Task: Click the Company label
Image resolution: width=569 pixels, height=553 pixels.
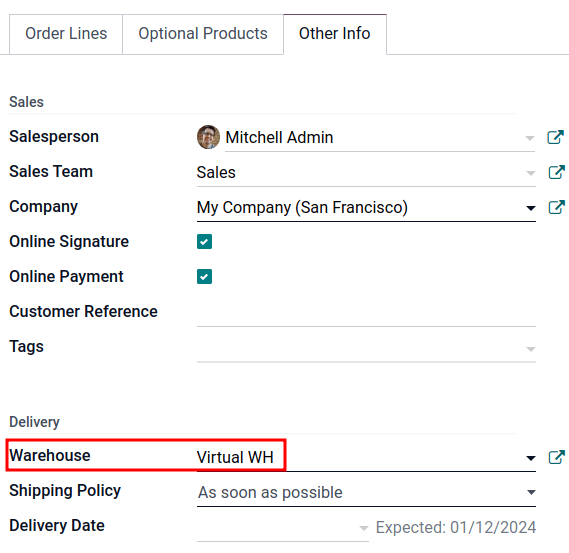Action: click(x=44, y=207)
